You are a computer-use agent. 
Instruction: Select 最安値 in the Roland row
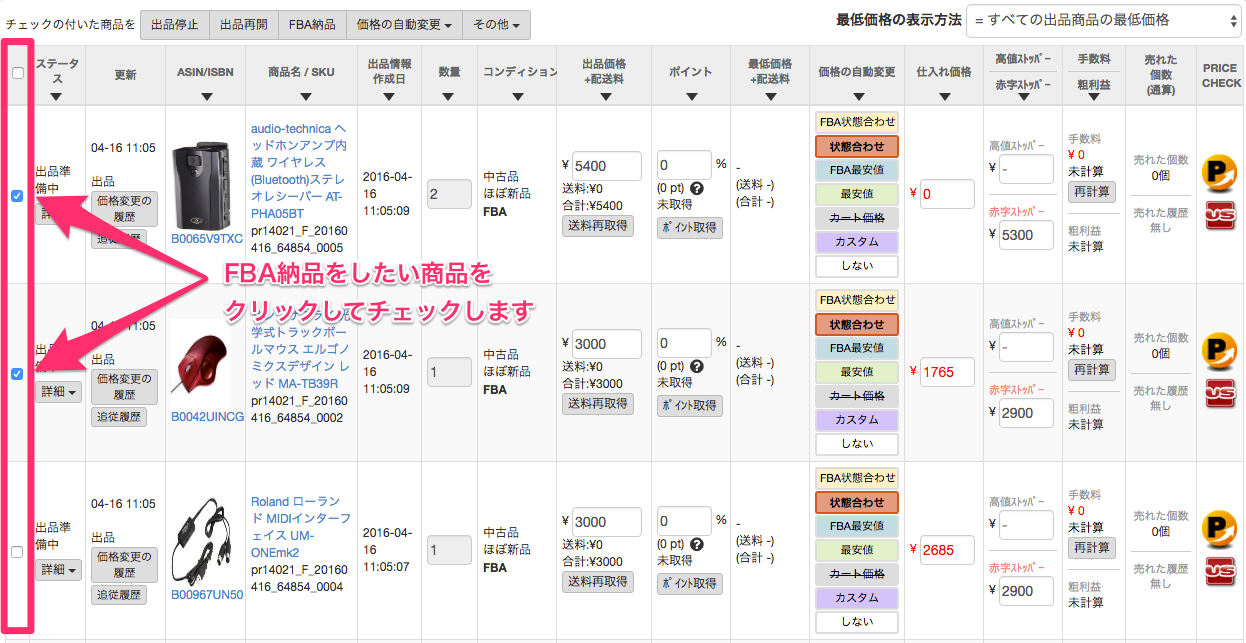click(857, 550)
